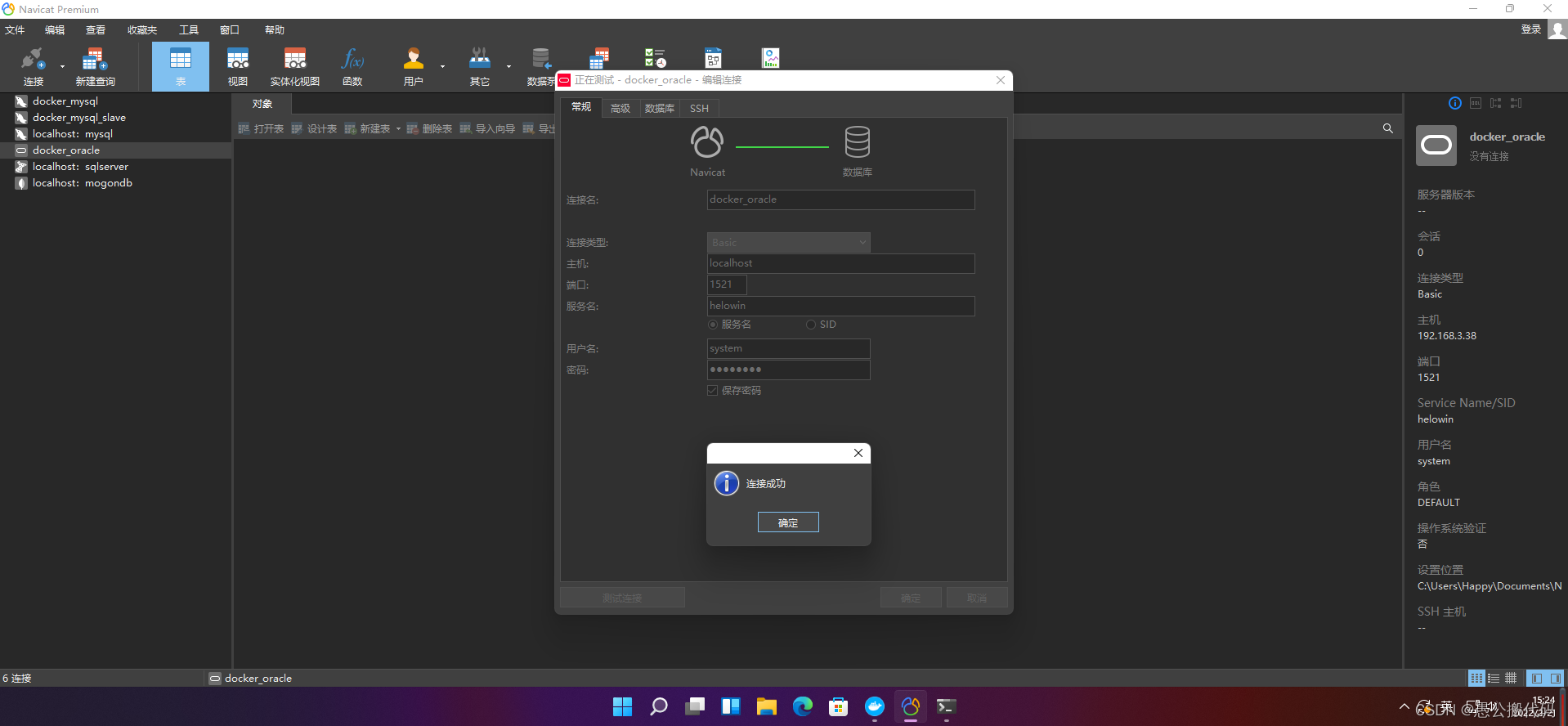Image resolution: width=1568 pixels, height=726 pixels.
Task: Click 设计表 in the object toolbar
Action: [315, 129]
